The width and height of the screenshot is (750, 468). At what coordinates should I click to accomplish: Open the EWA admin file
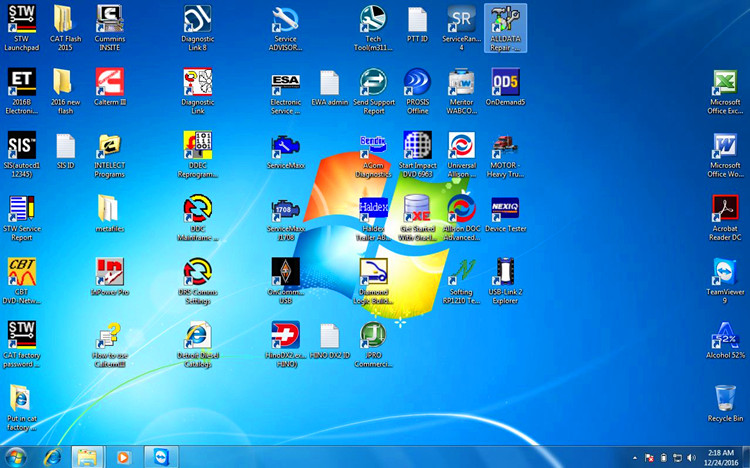pyautogui.click(x=330, y=87)
